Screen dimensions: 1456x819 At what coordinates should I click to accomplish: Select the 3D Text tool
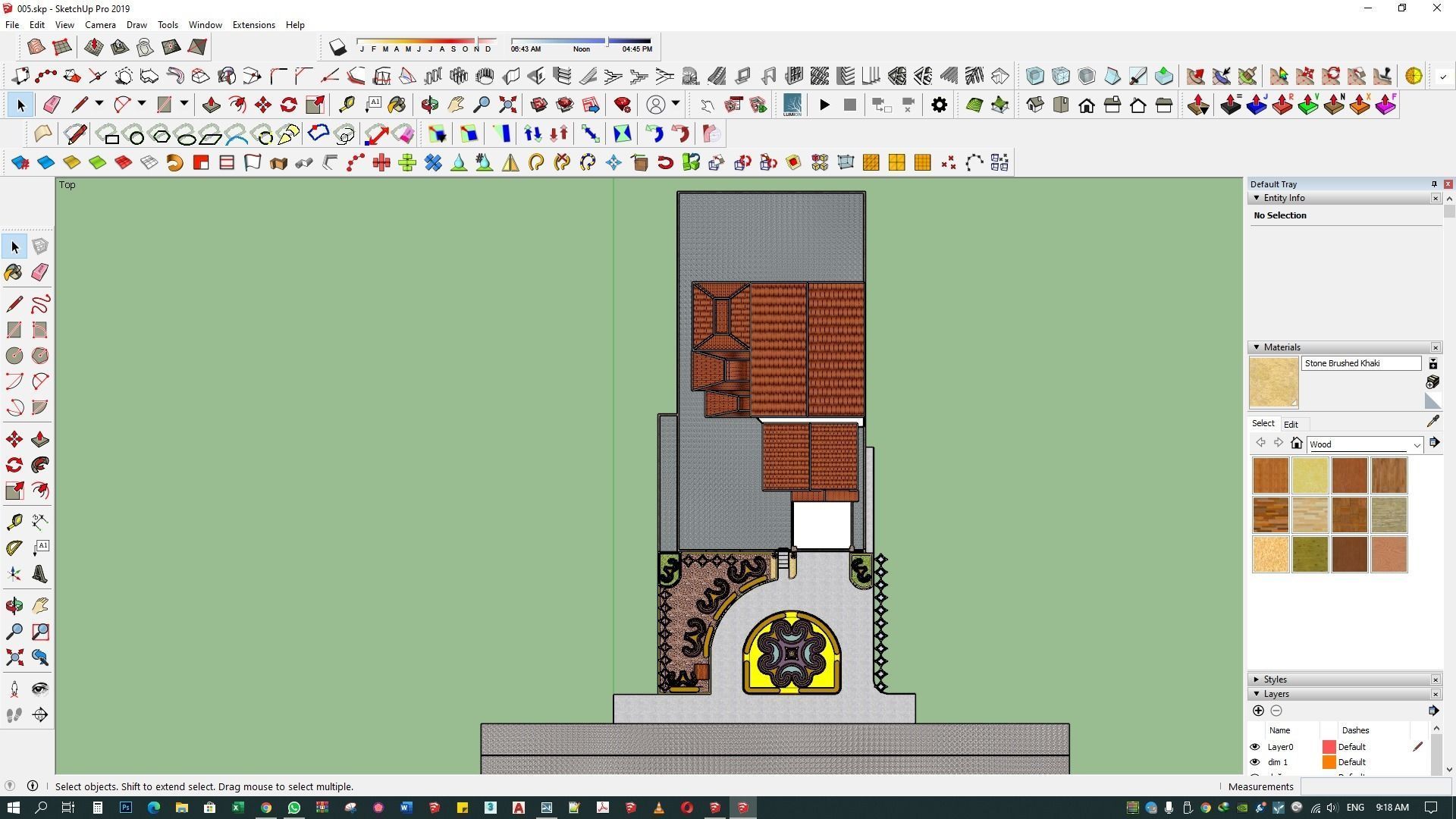(x=40, y=574)
